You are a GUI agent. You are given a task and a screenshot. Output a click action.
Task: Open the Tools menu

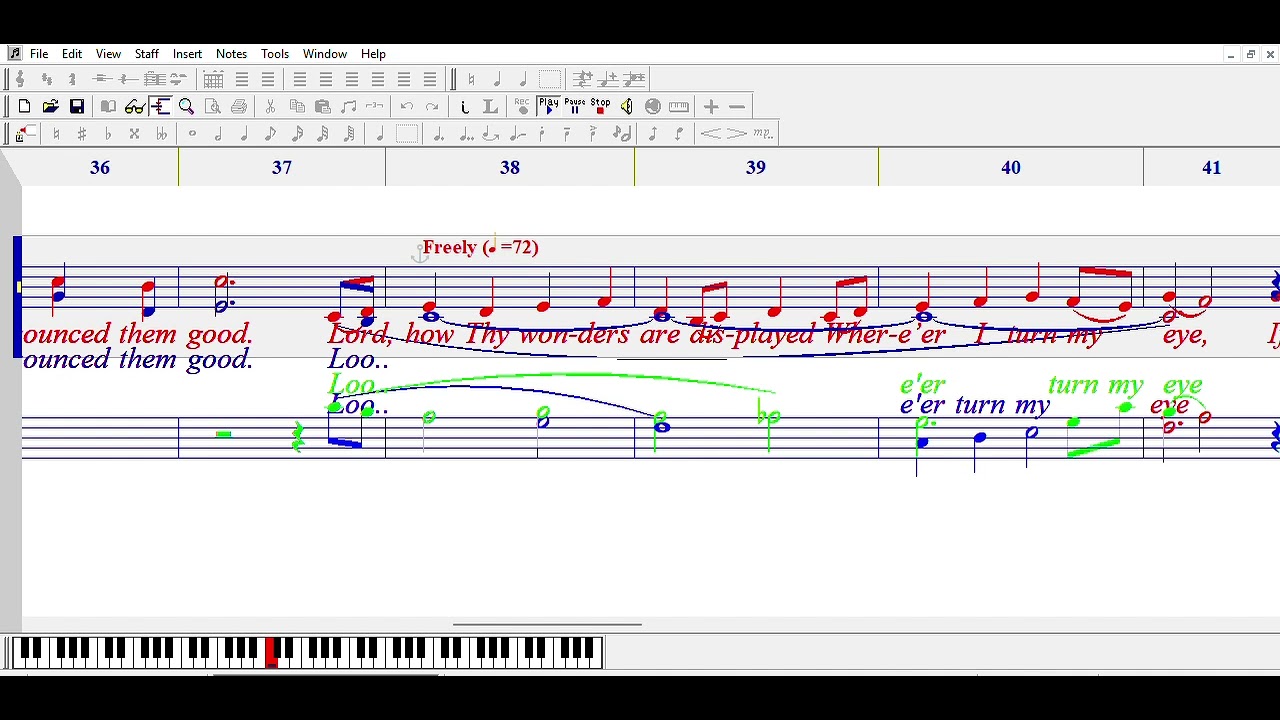click(275, 54)
